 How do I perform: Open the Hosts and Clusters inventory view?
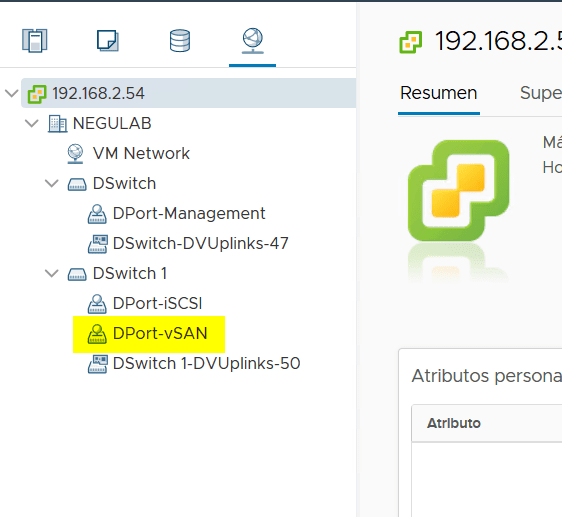coord(34,41)
